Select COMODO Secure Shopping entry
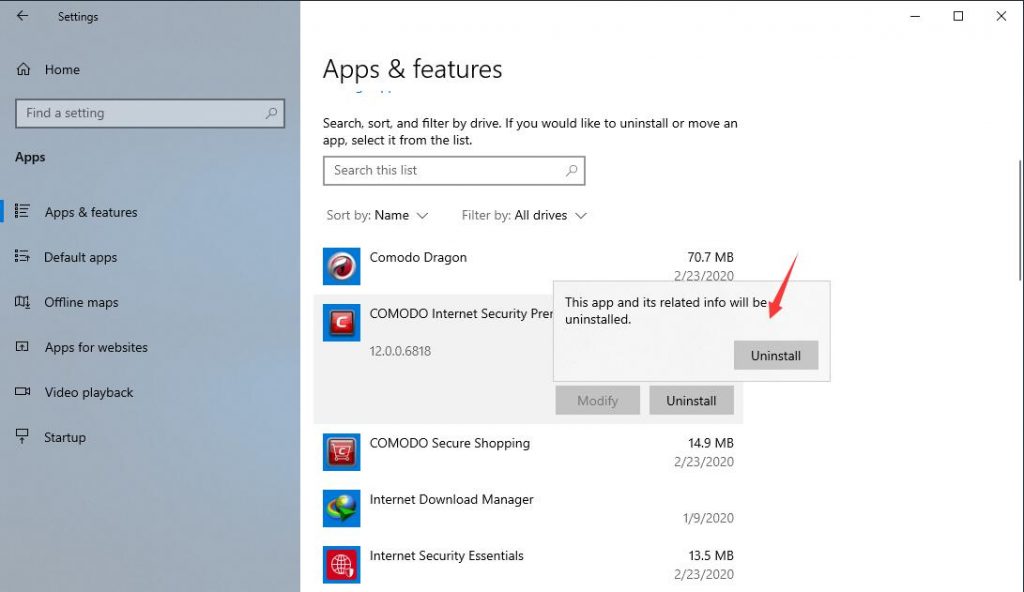This screenshot has width=1024, height=592. pos(528,452)
